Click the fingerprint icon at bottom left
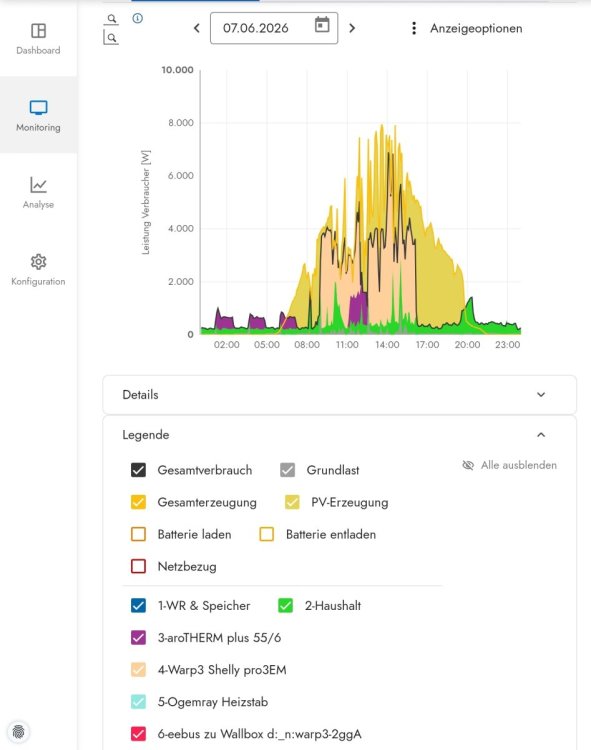 click(19, 731)
